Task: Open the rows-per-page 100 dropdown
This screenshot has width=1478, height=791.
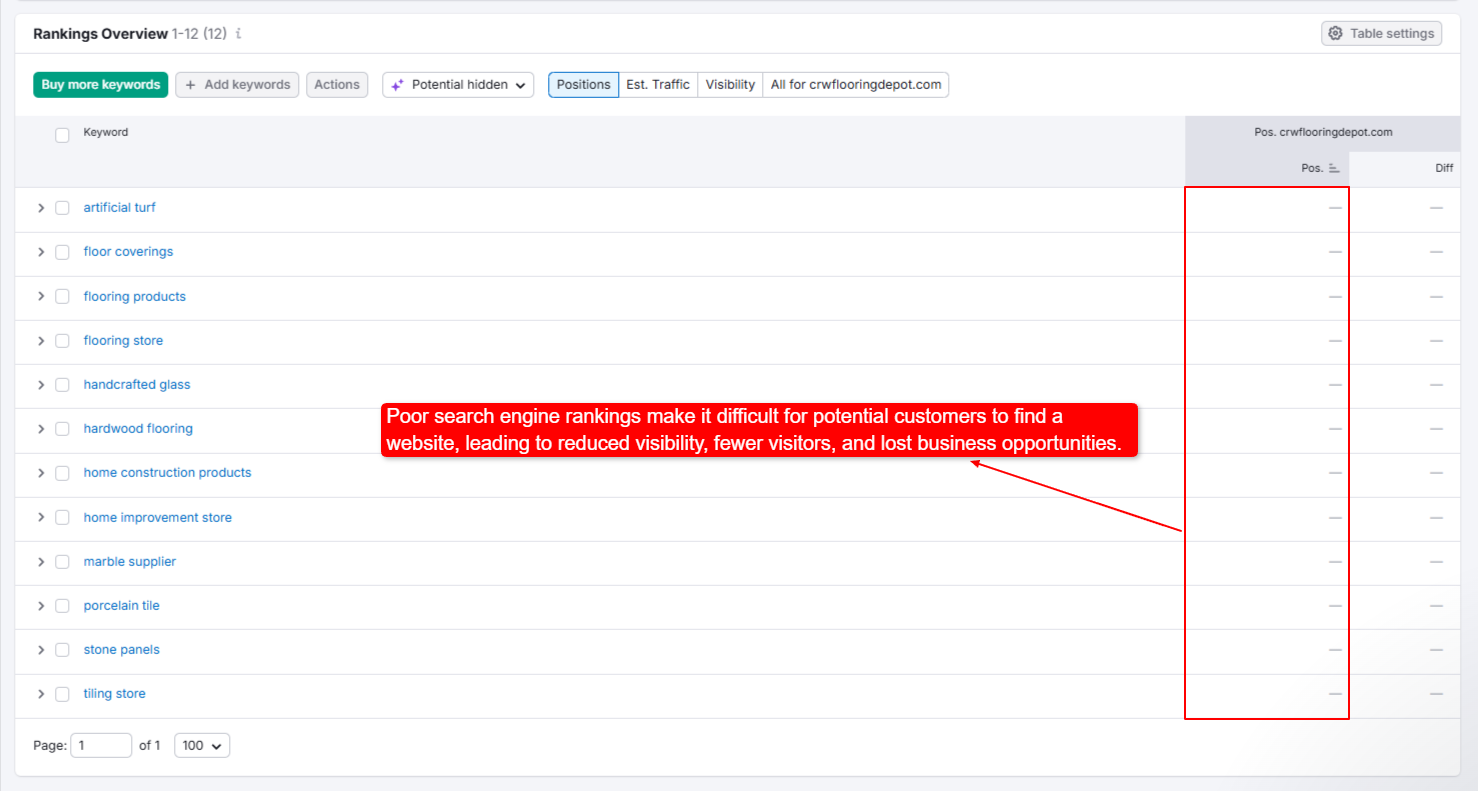Action: click(x=202, y=746)
